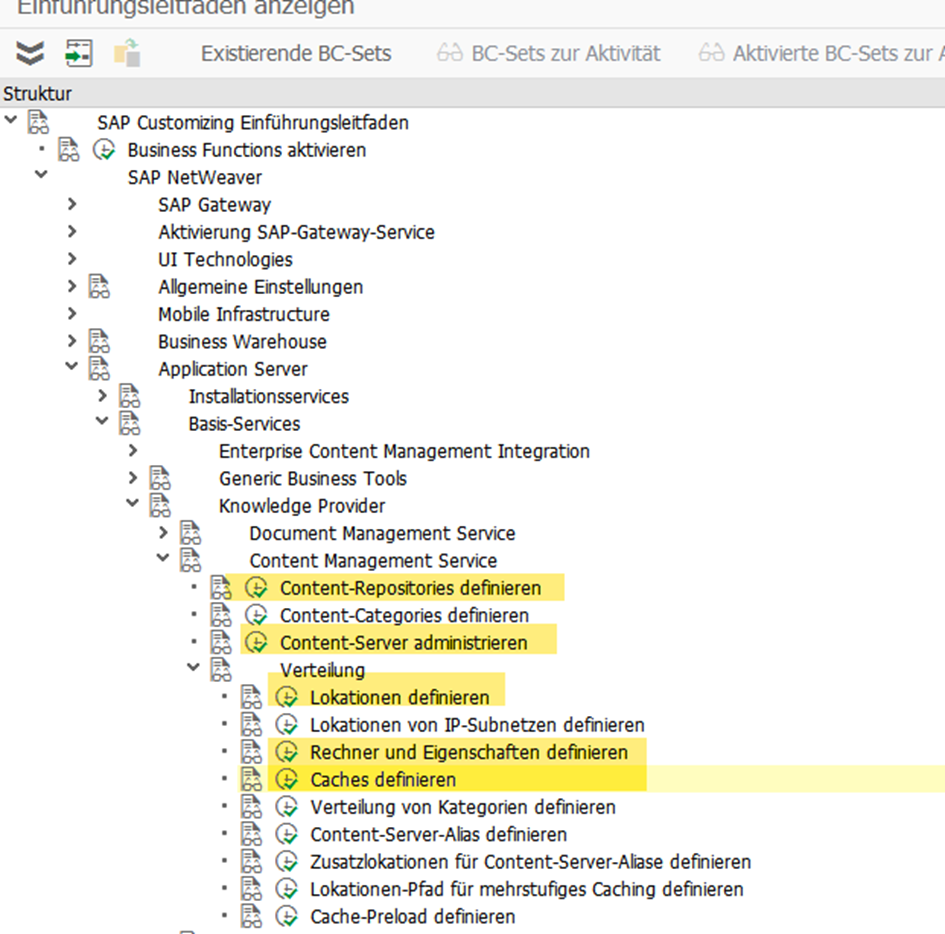Select the Basis-Services label
The image size is (945, 934).
point(244,424)
